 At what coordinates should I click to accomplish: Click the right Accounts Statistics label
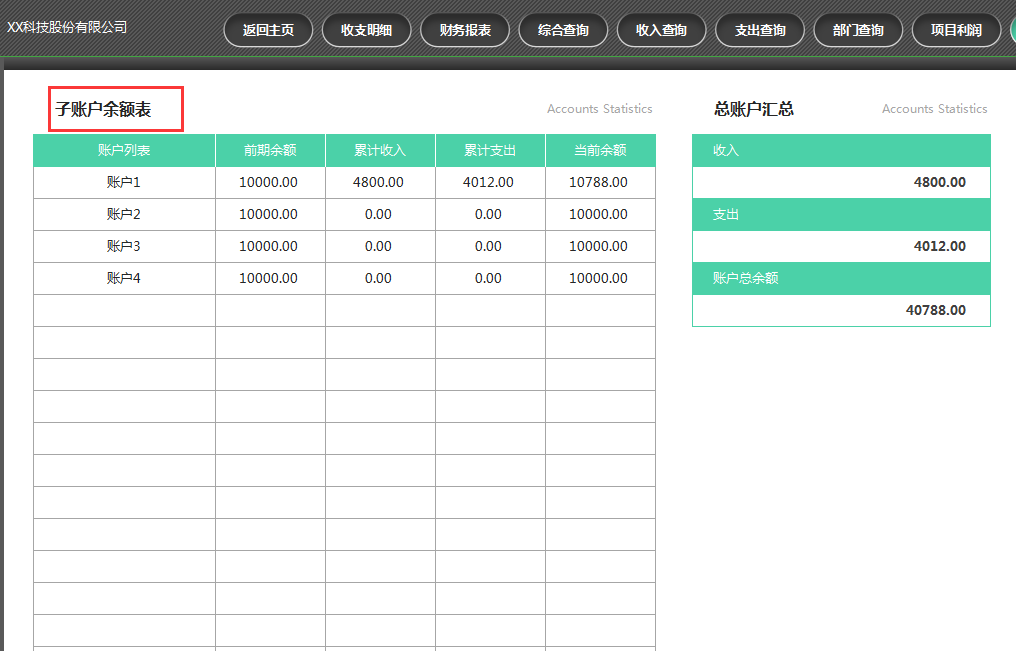[933, 108]
